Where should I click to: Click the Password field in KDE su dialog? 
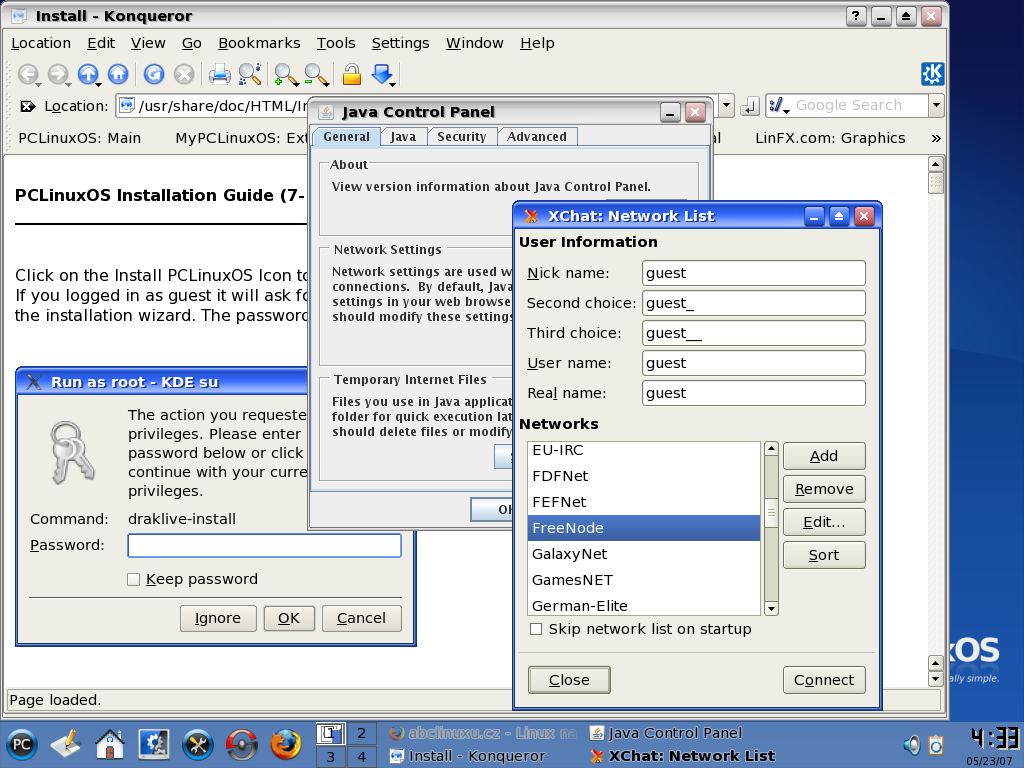(264, 545)
